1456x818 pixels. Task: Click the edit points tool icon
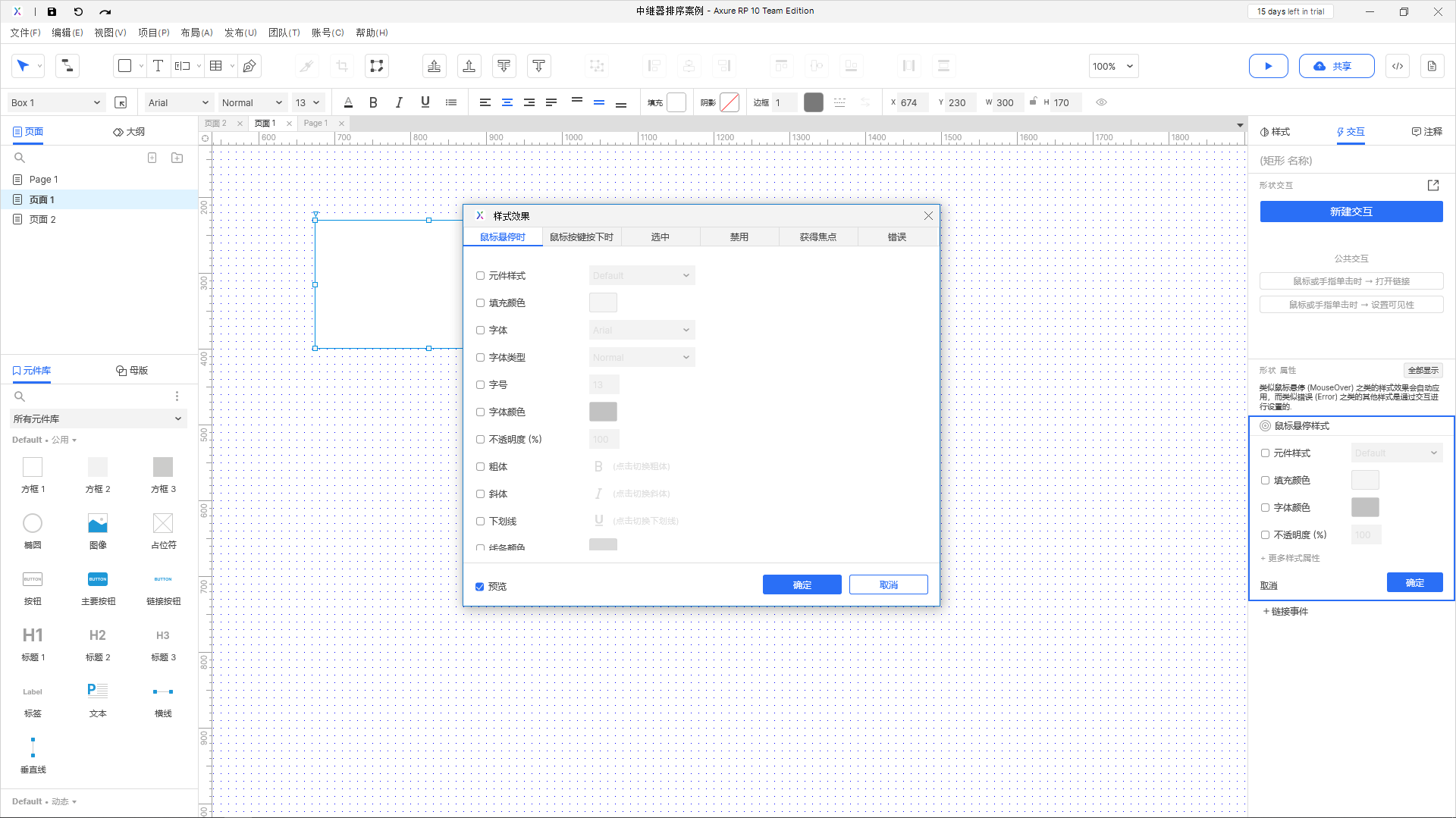pos(376,66)
